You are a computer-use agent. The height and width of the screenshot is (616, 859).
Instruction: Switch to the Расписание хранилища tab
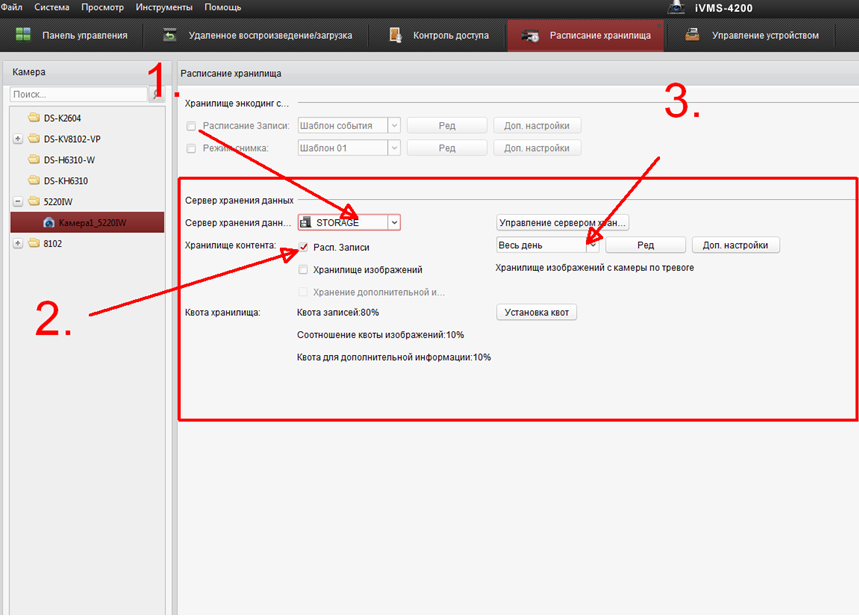[x=585, y=36]
